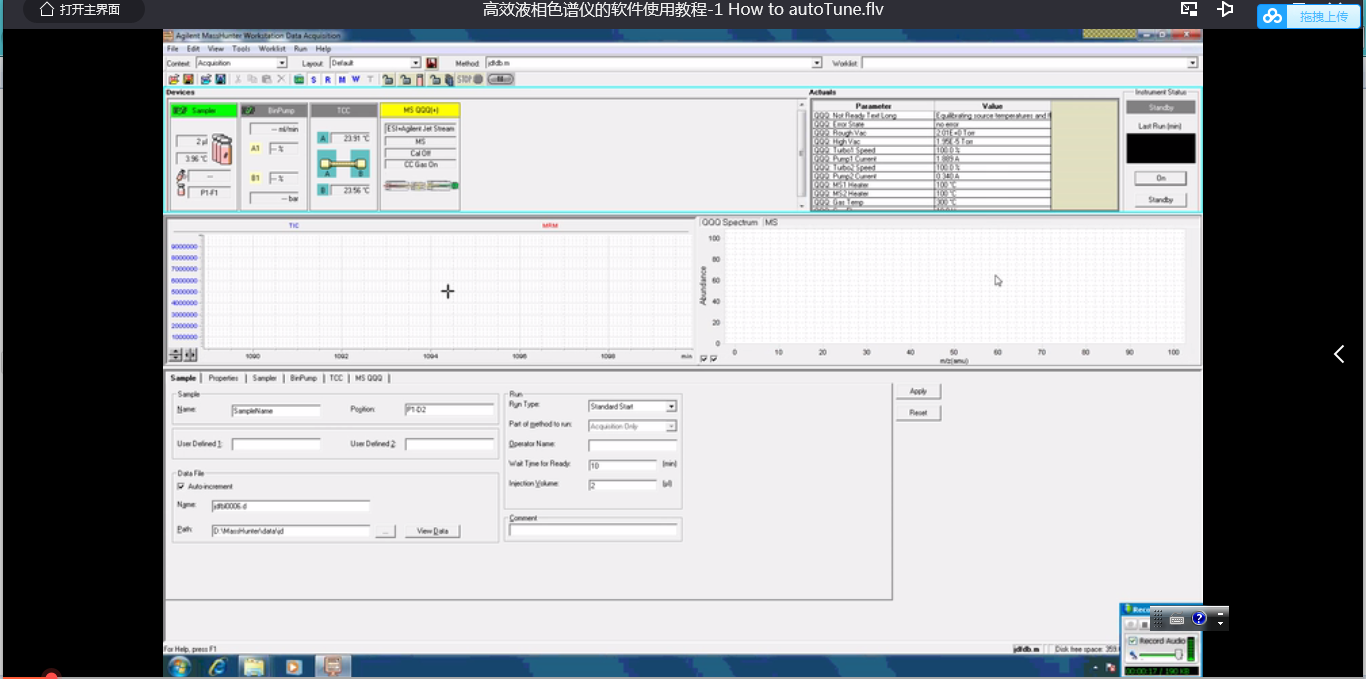Click the grey T toolbar button
Image resolution: width=1366 pixels, height=679 pixels.
pyautogui.click(x=370, y=79)
